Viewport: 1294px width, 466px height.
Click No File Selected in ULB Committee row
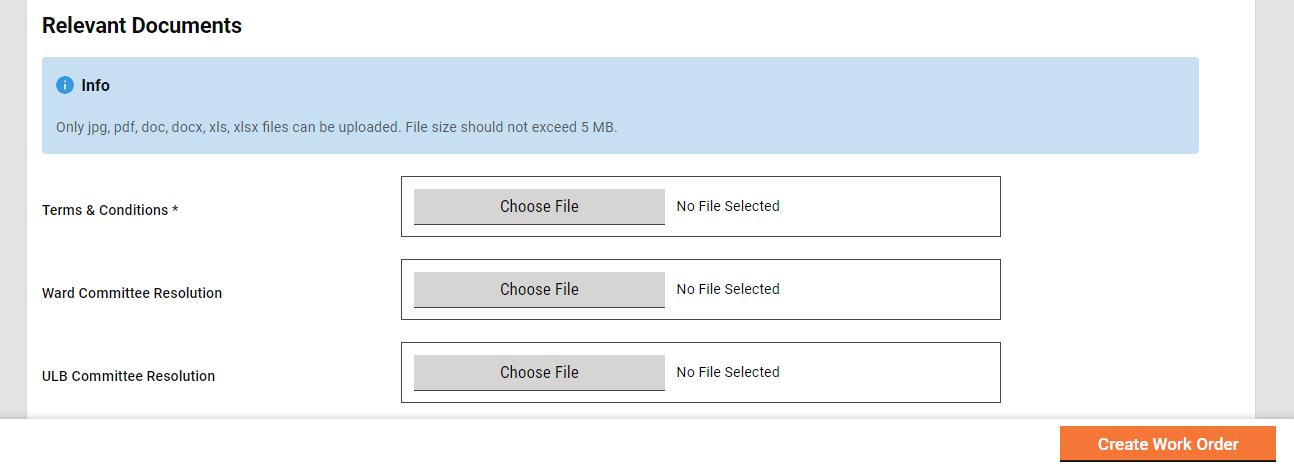coord(728,372)
